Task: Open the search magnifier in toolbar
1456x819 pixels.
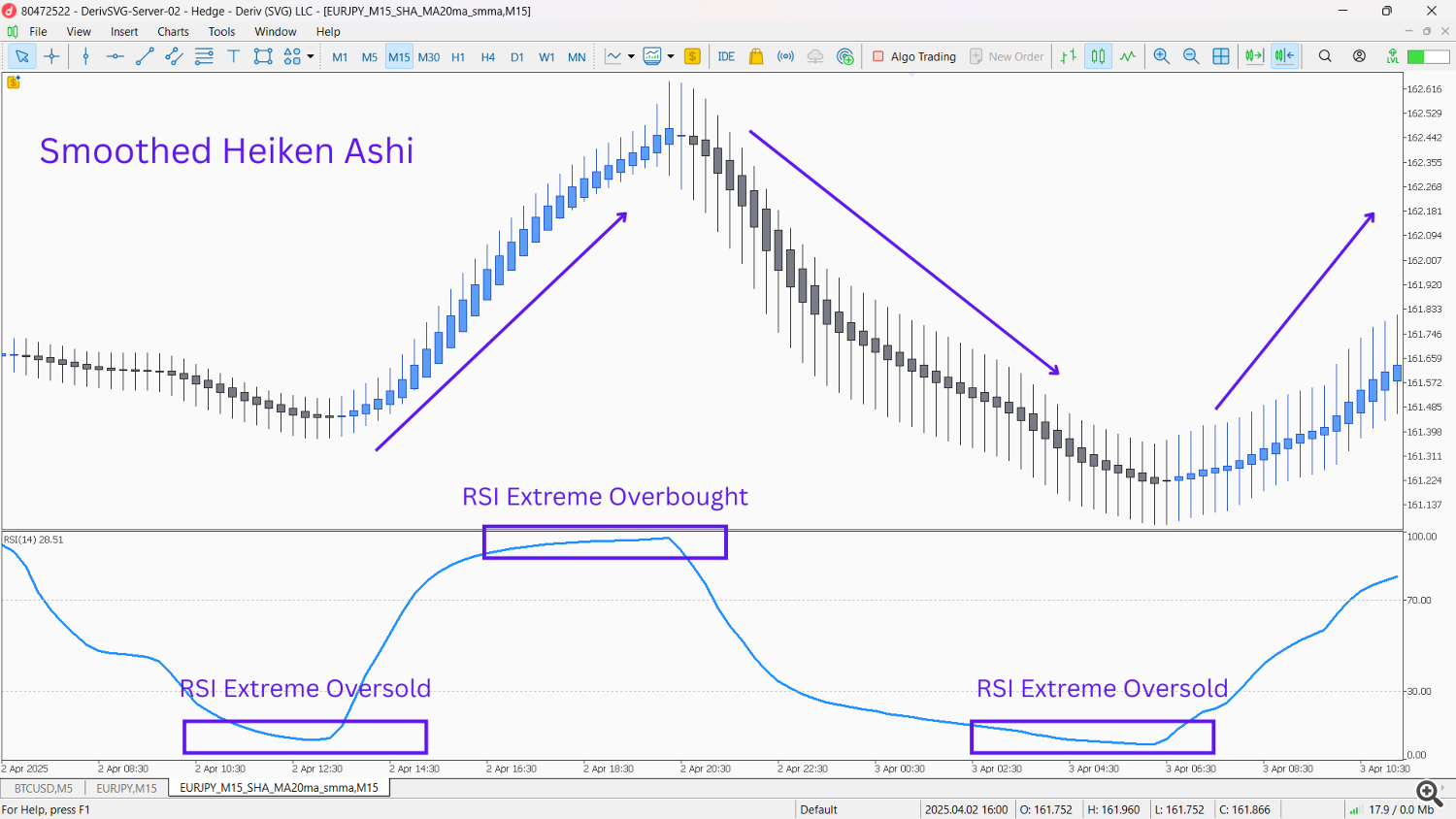Action: [x=1325, y=56]
